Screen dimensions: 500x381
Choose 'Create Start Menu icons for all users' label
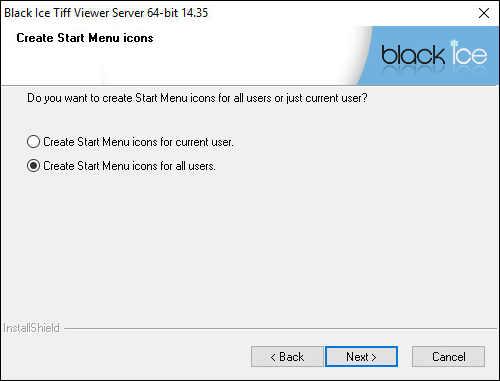pyautogui.click(x=129, y=166)
